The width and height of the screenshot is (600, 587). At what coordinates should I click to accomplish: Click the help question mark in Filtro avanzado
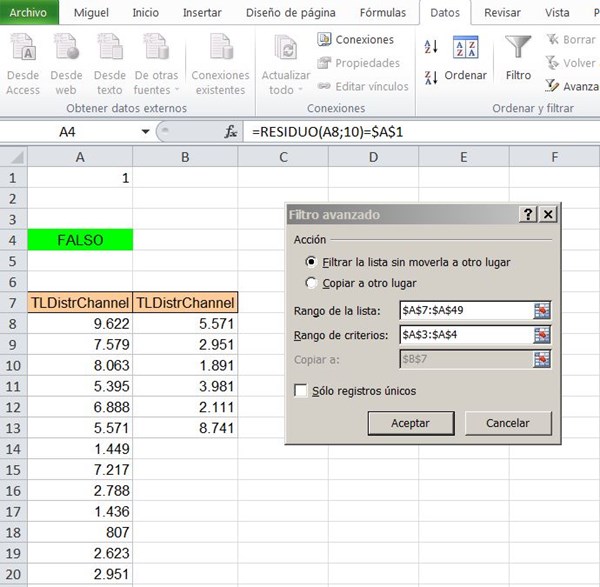[528, 214]
